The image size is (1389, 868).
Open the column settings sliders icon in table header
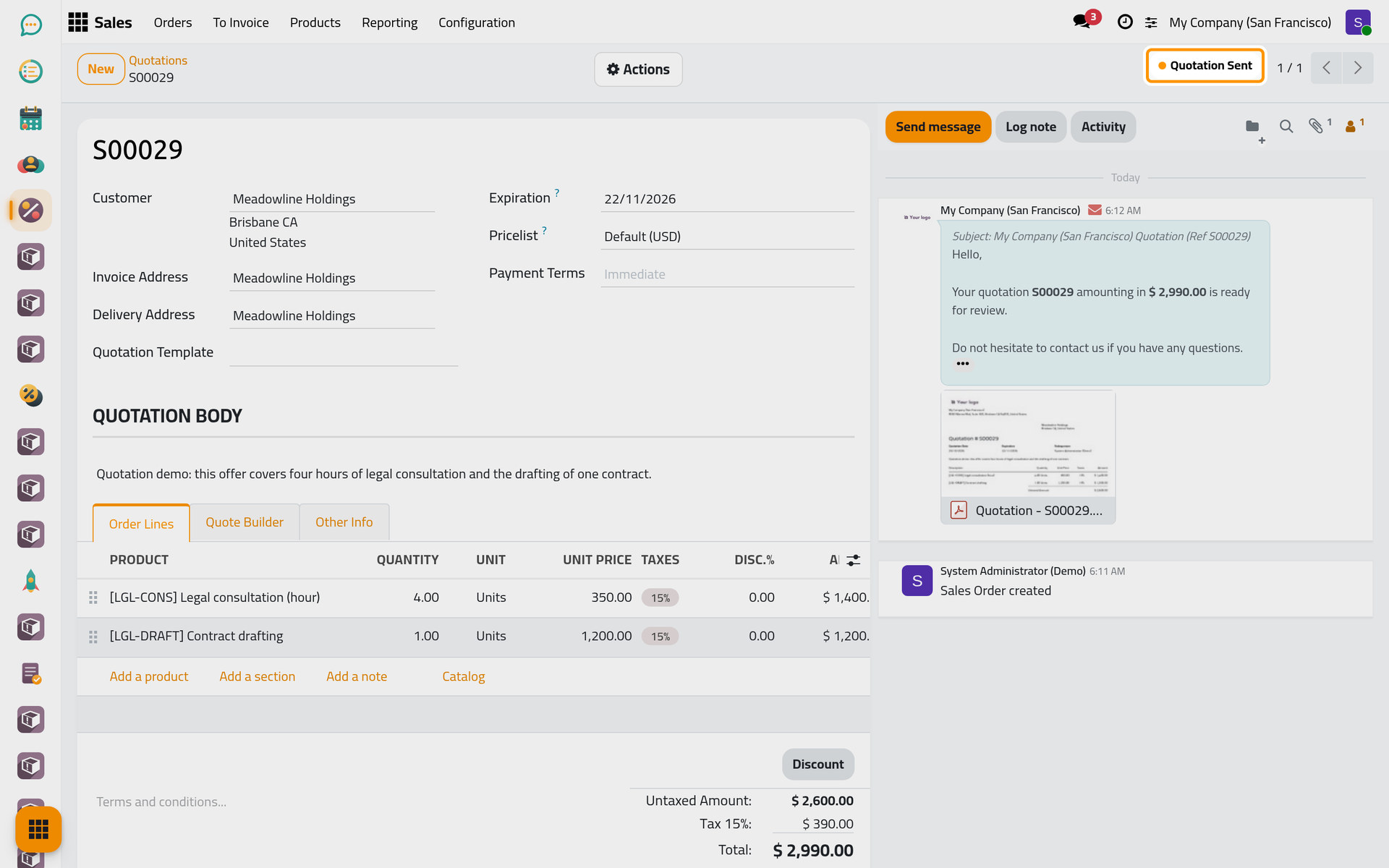click(854, 560)
